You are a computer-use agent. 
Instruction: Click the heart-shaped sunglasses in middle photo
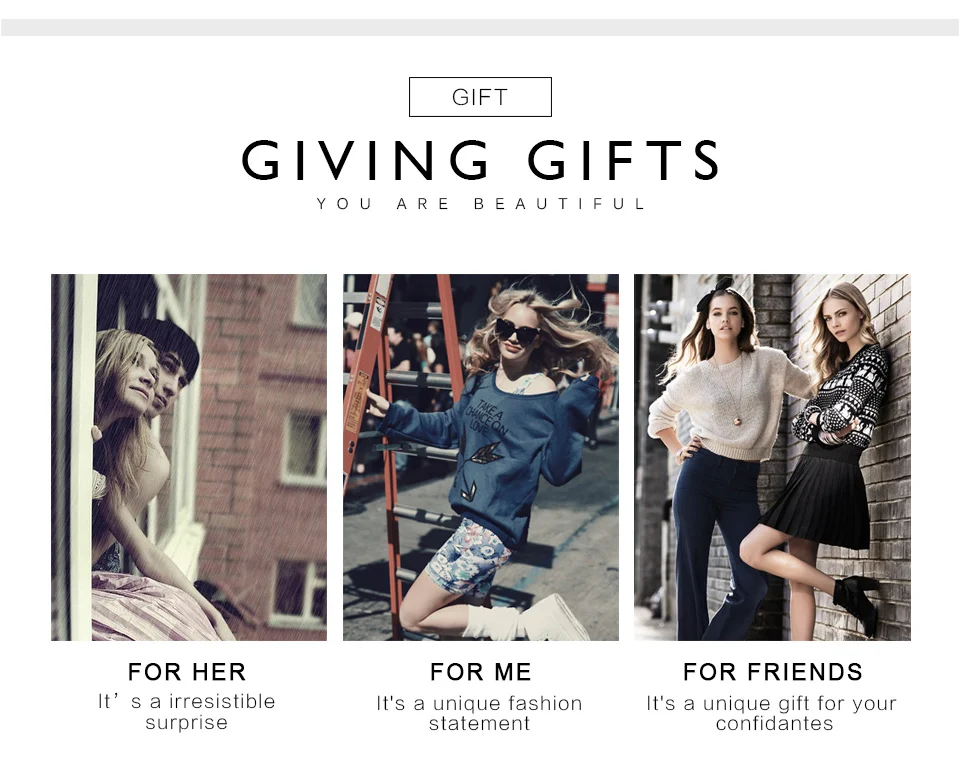click(x=517, y=332)
